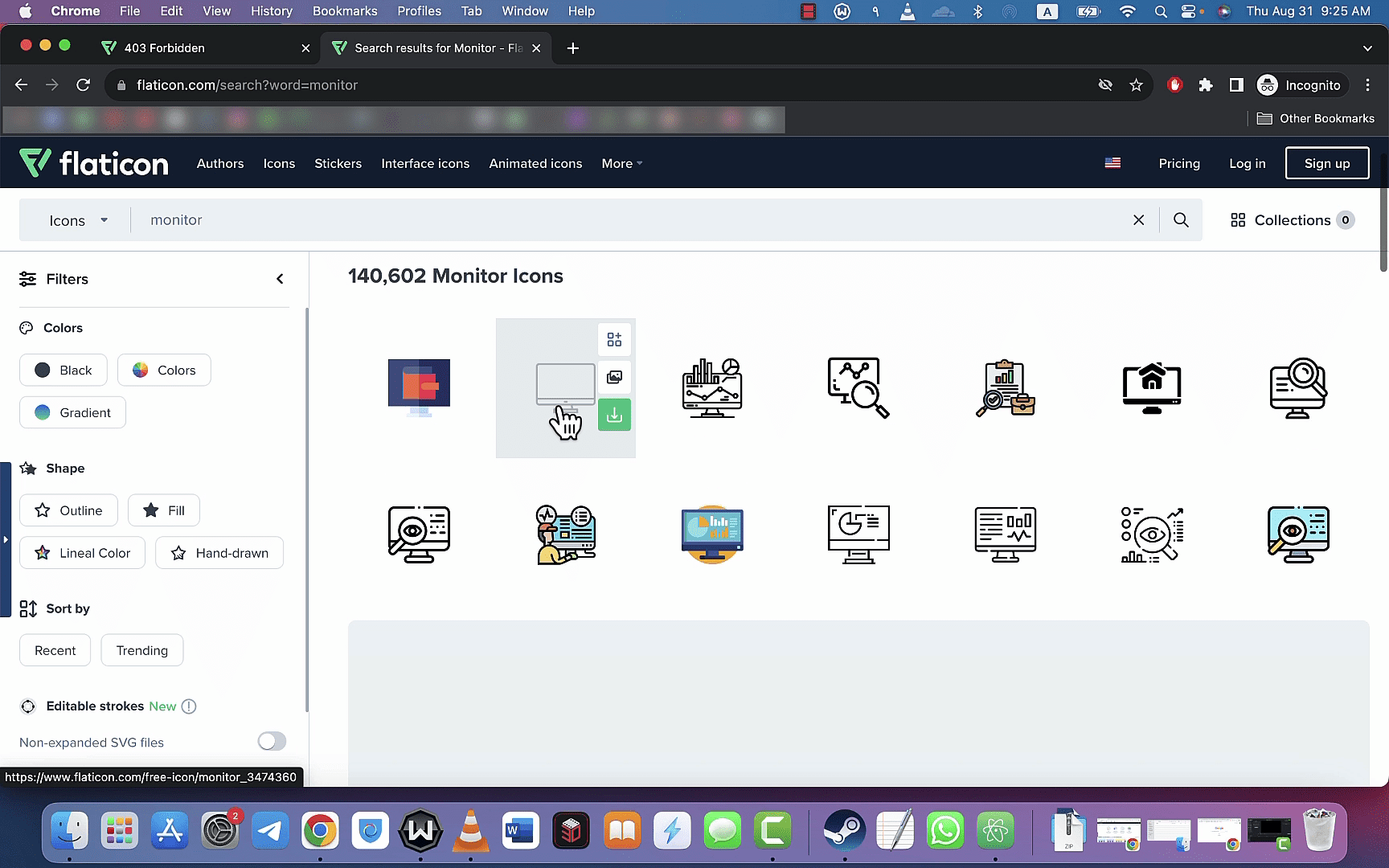This screenshot has width=1389, height=868.
Task: Toggle Non-expanded SVG files switch
Action: click(x=272, y=741)
